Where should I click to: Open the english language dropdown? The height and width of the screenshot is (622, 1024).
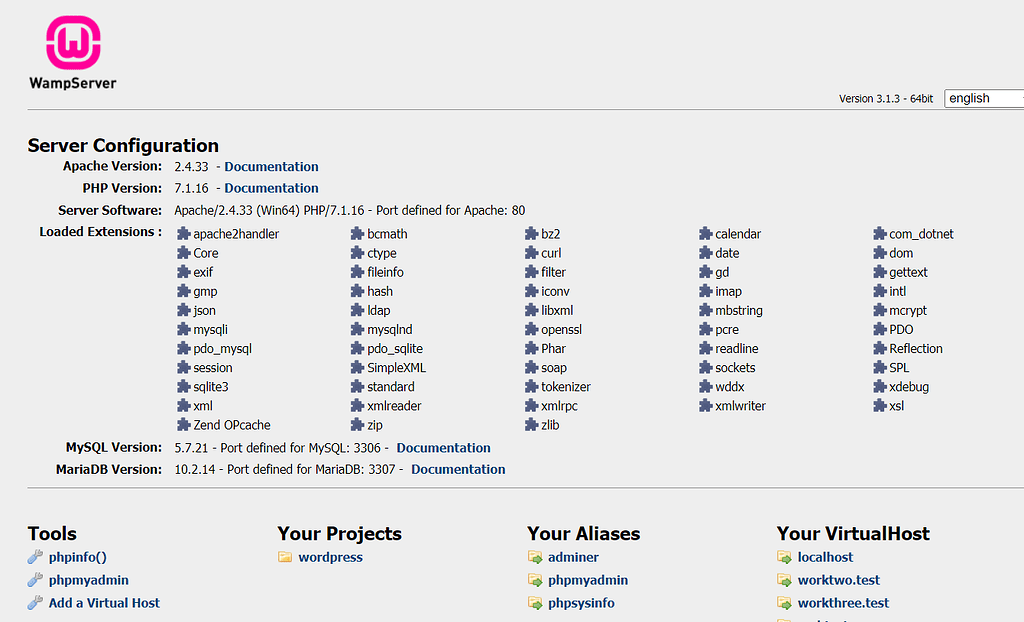(x=984, y=99)
